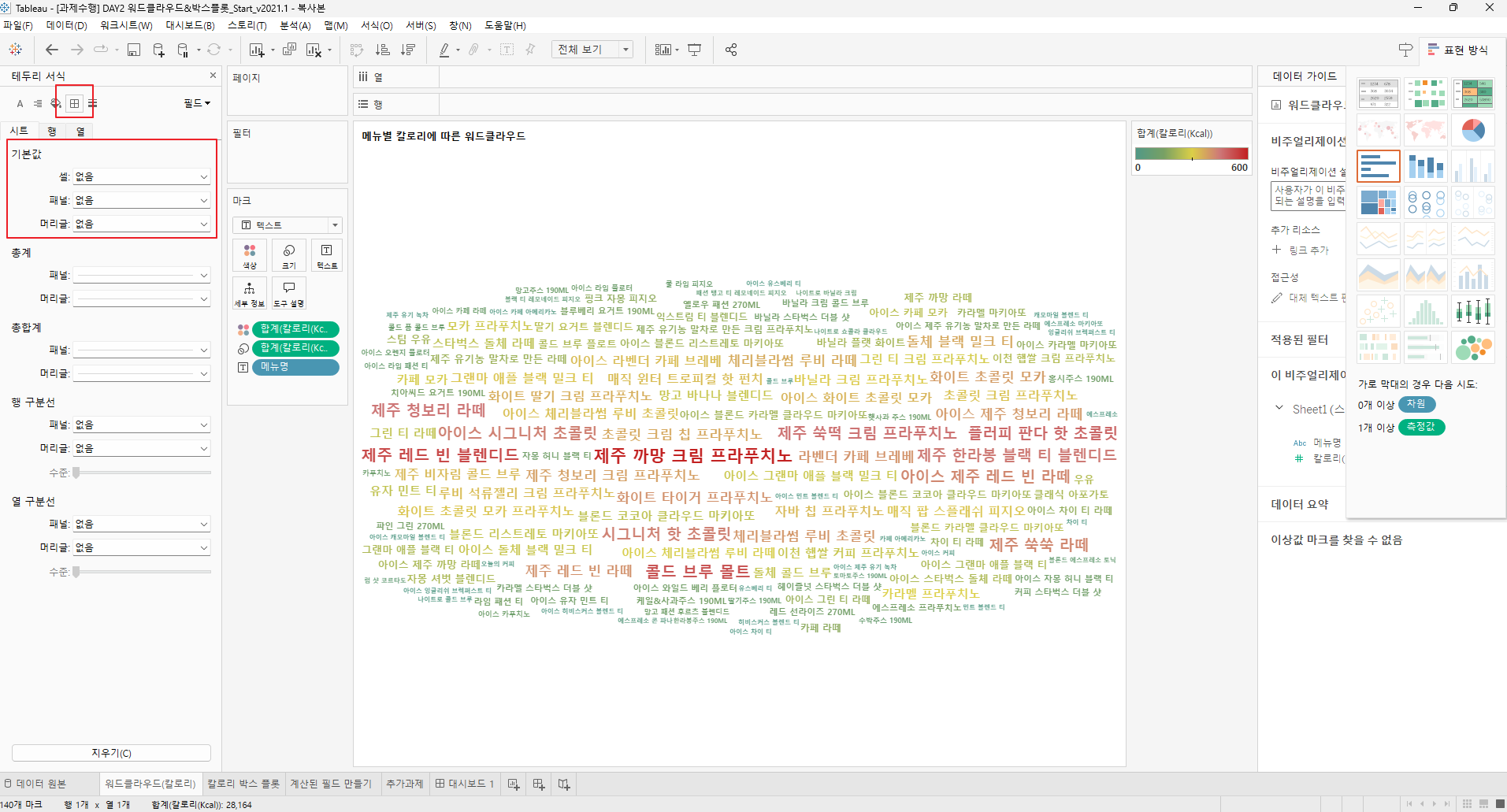Click the Color mark button
The height and width of the screenshot is (812, 1507).
click(x=250, y=255)
